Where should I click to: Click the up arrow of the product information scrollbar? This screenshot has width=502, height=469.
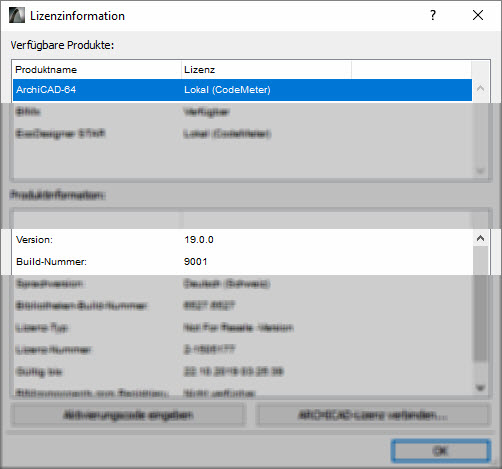click(x=480, y=238)
